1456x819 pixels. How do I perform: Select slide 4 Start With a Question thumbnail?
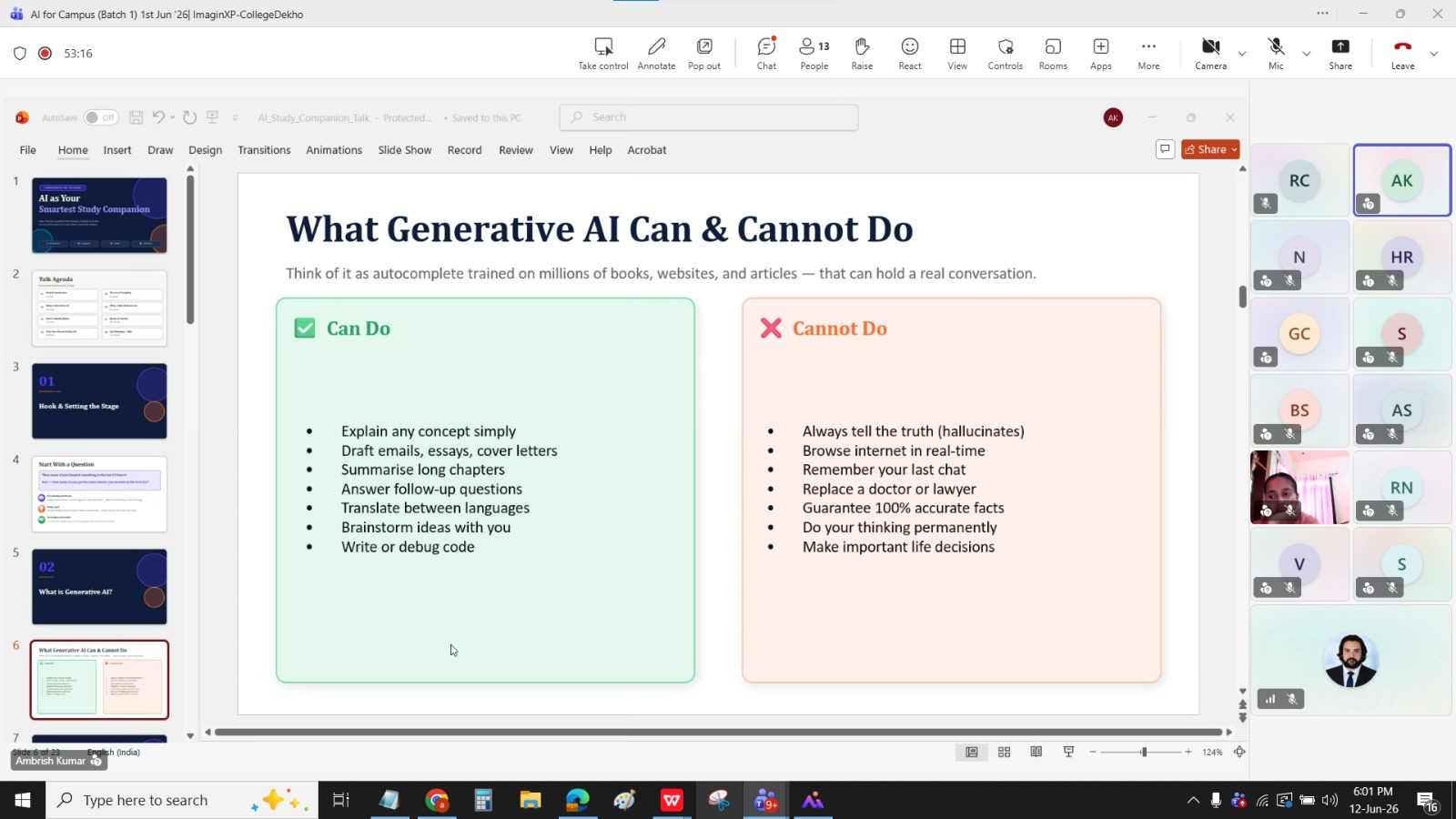(99, 494)
